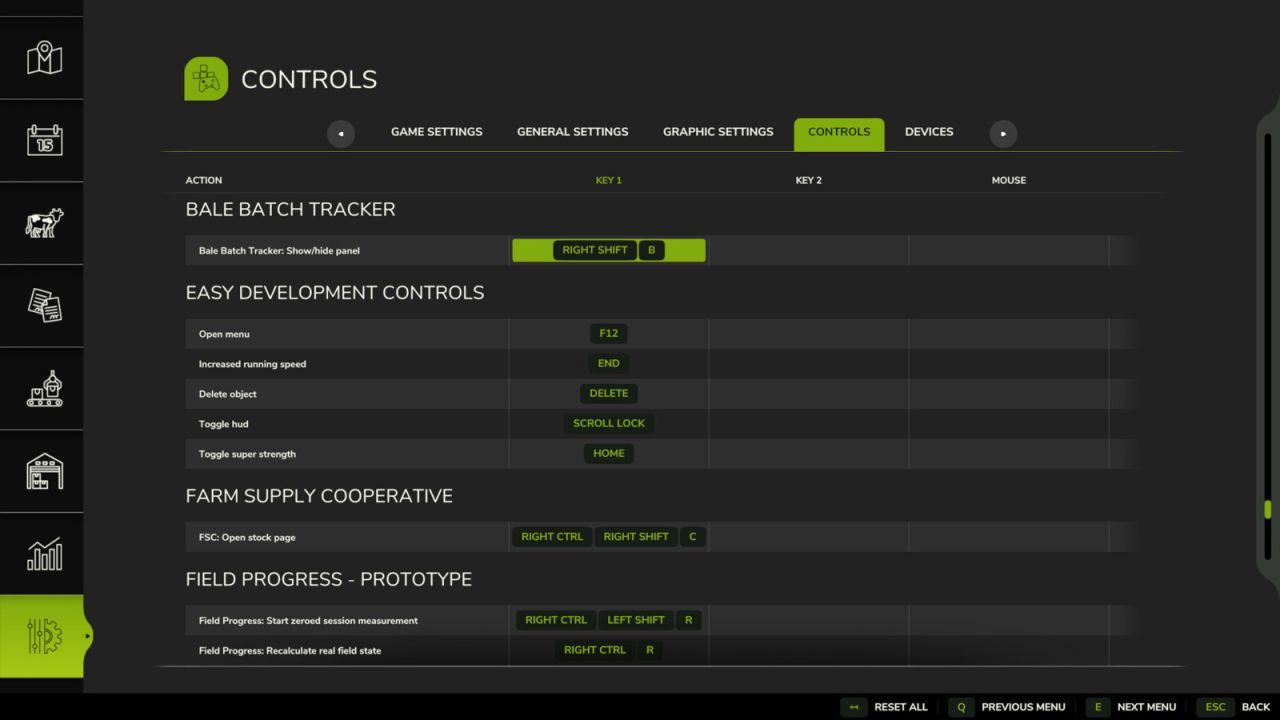Edit Key 1 binding for Recalculate real field state
This screenshot has height=720, width=1280.
(x=609, y=650)
